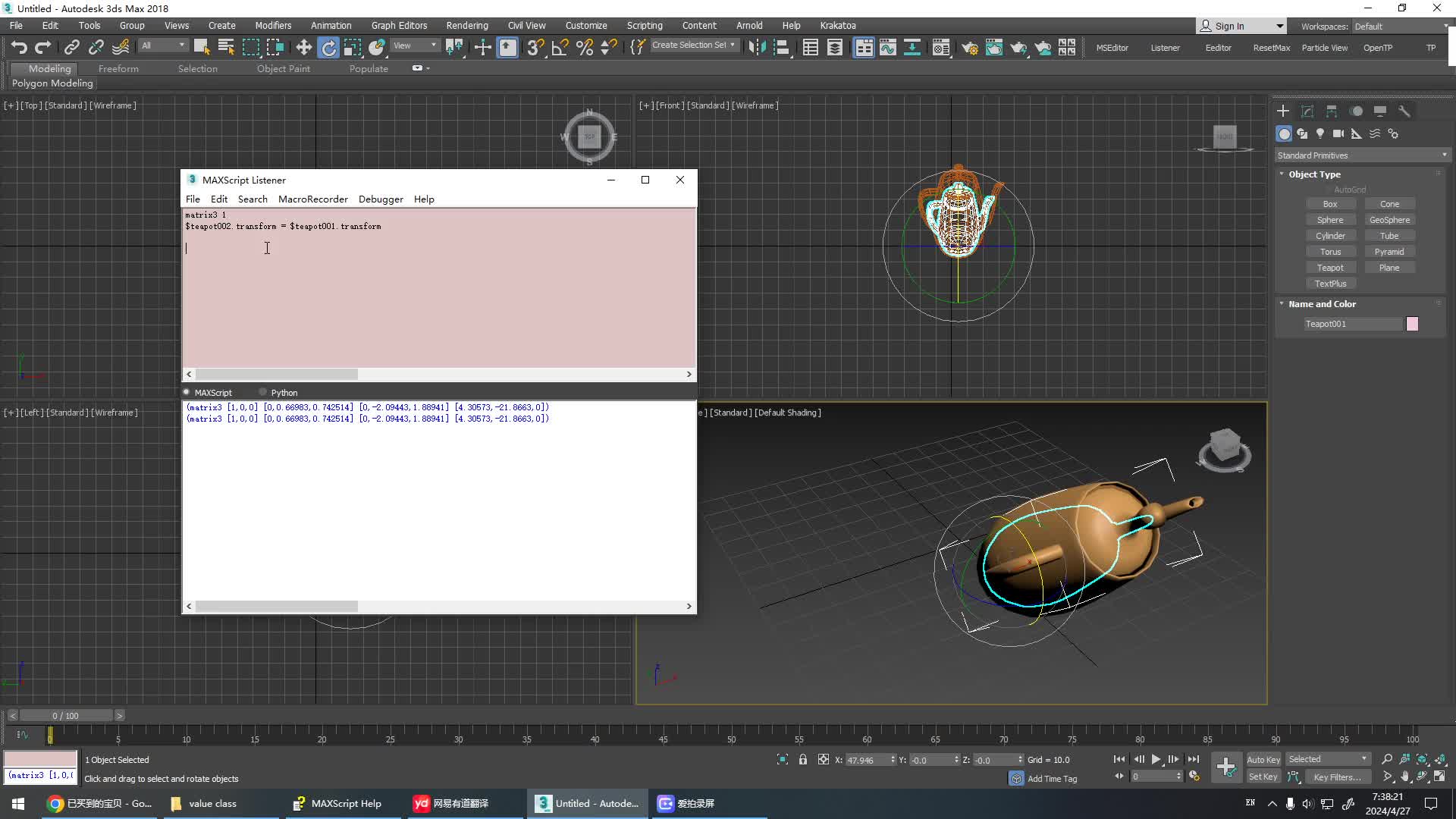Click the Play Animation button
Image resolution: width=1456 pixels, height=819 pixels.
pos(1156,759)
